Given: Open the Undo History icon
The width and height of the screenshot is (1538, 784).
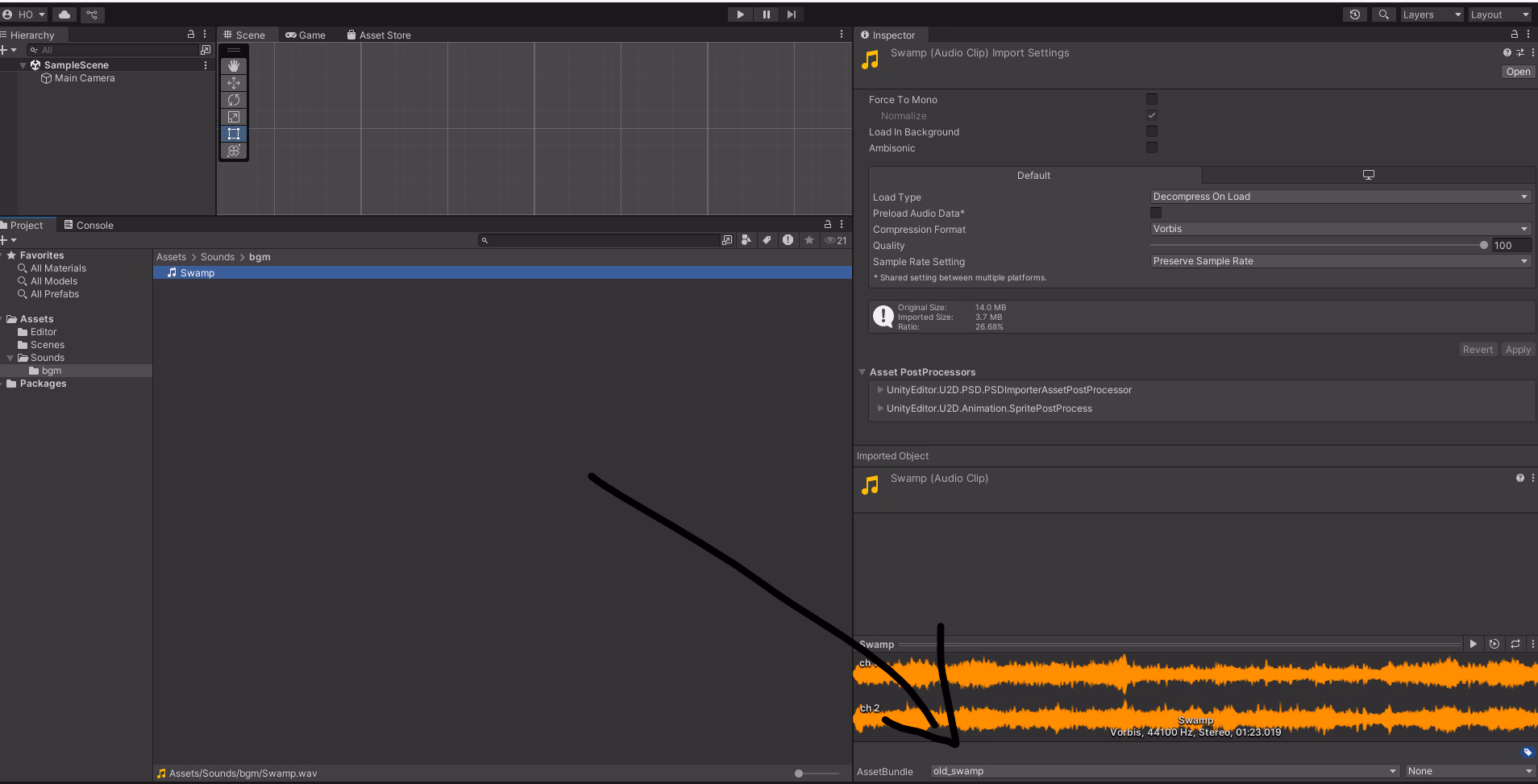Looking at the screenshot, I should click(1355, 15).
